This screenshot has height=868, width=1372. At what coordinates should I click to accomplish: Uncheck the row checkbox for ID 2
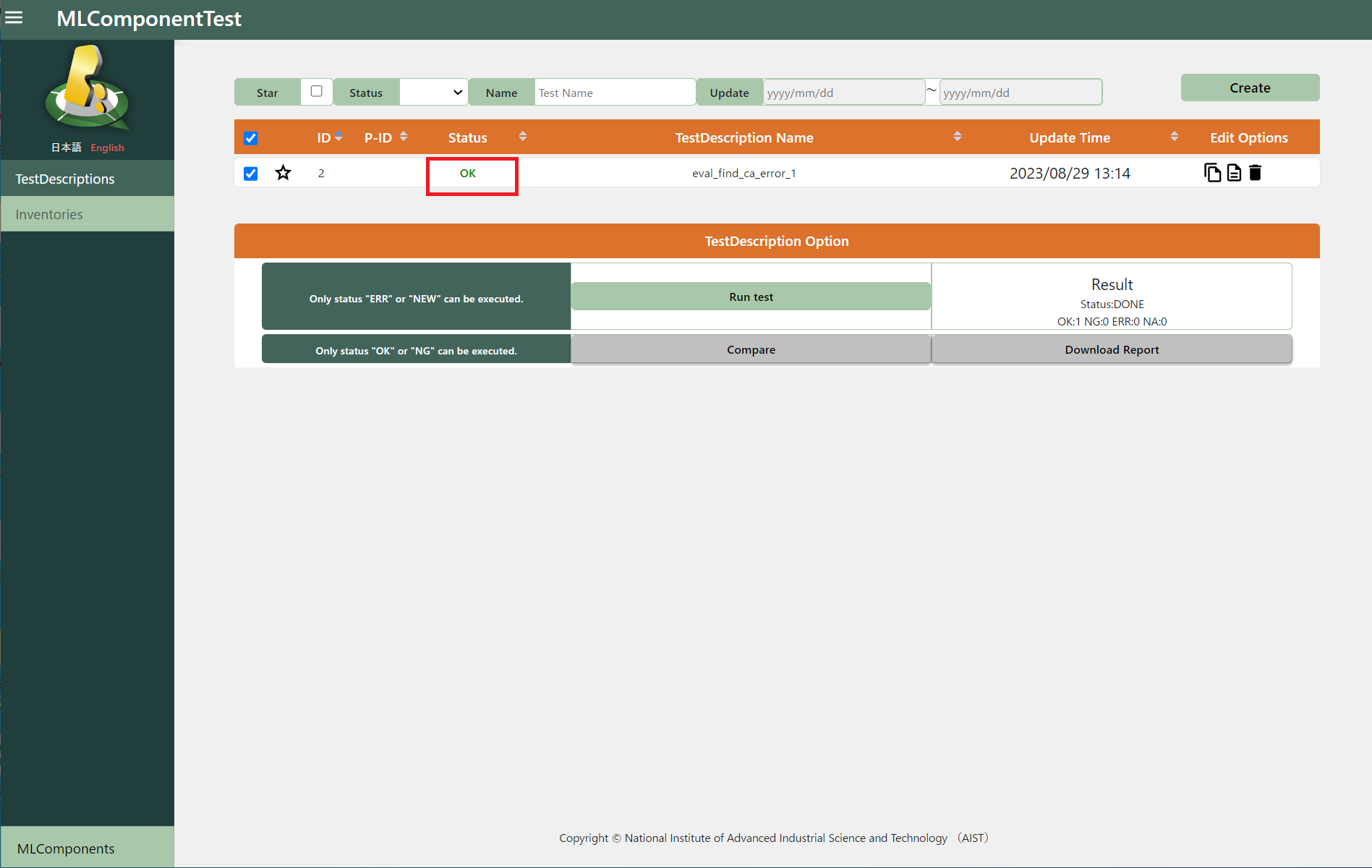tap(251, 174)
